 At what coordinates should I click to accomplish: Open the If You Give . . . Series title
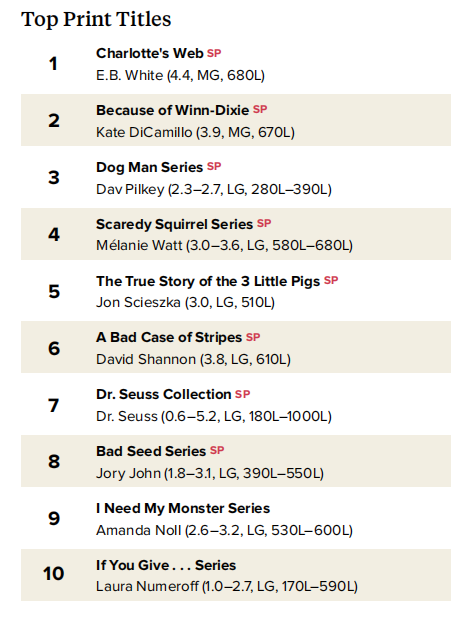[x=166, y=565]
